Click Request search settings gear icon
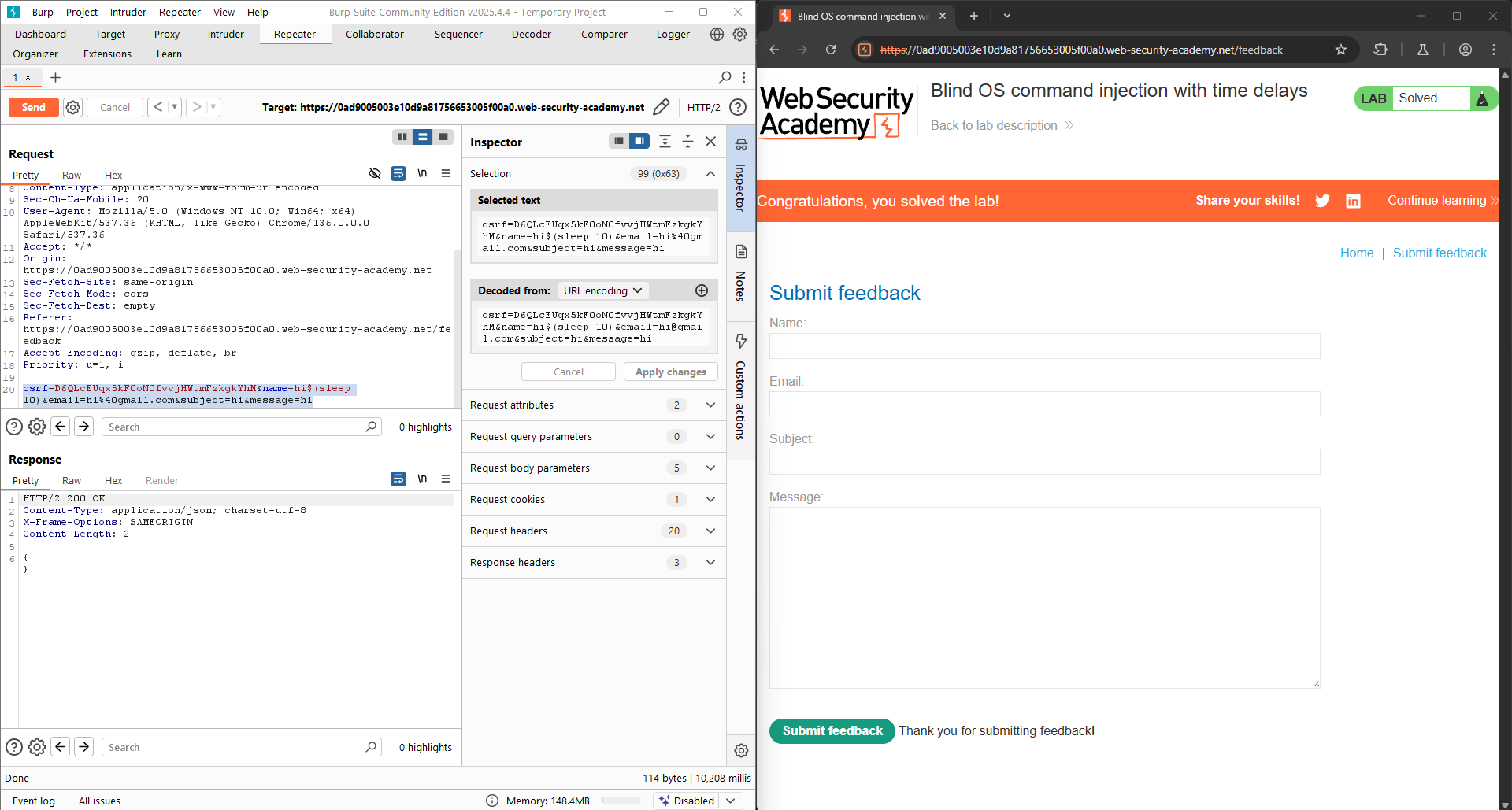1512x810 pixels. click(37, 427)
